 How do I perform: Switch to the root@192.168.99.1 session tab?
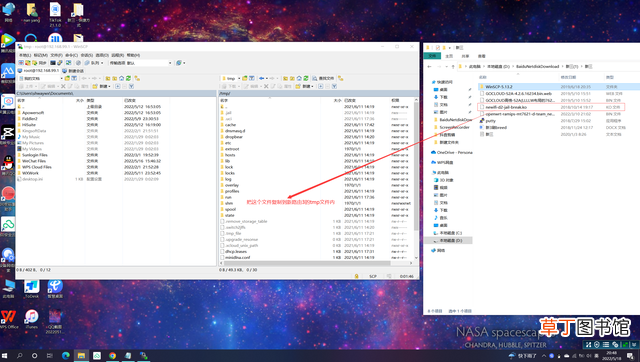[39, 71]
